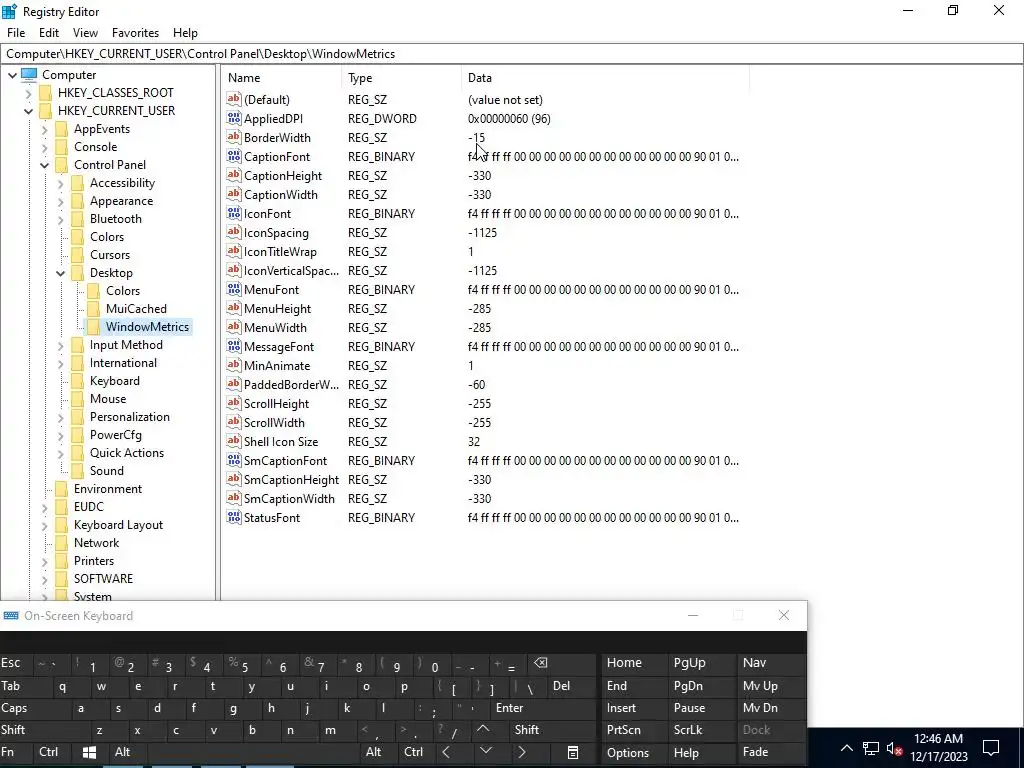Viewport: 1024px width, 768px height.
Task: Click the HKEY_CLASSES_ROOT folder icon
Action: (x=45, y=93)
